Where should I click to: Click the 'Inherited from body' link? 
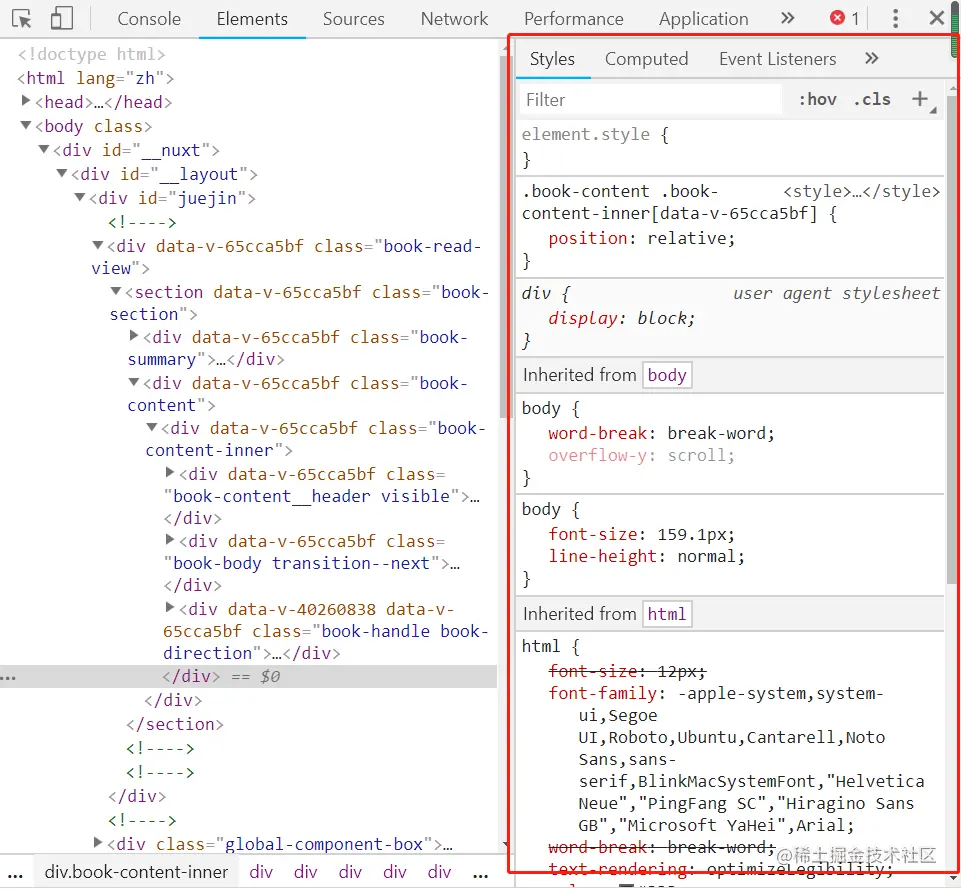pyautogui.click(x=667, y=375)
